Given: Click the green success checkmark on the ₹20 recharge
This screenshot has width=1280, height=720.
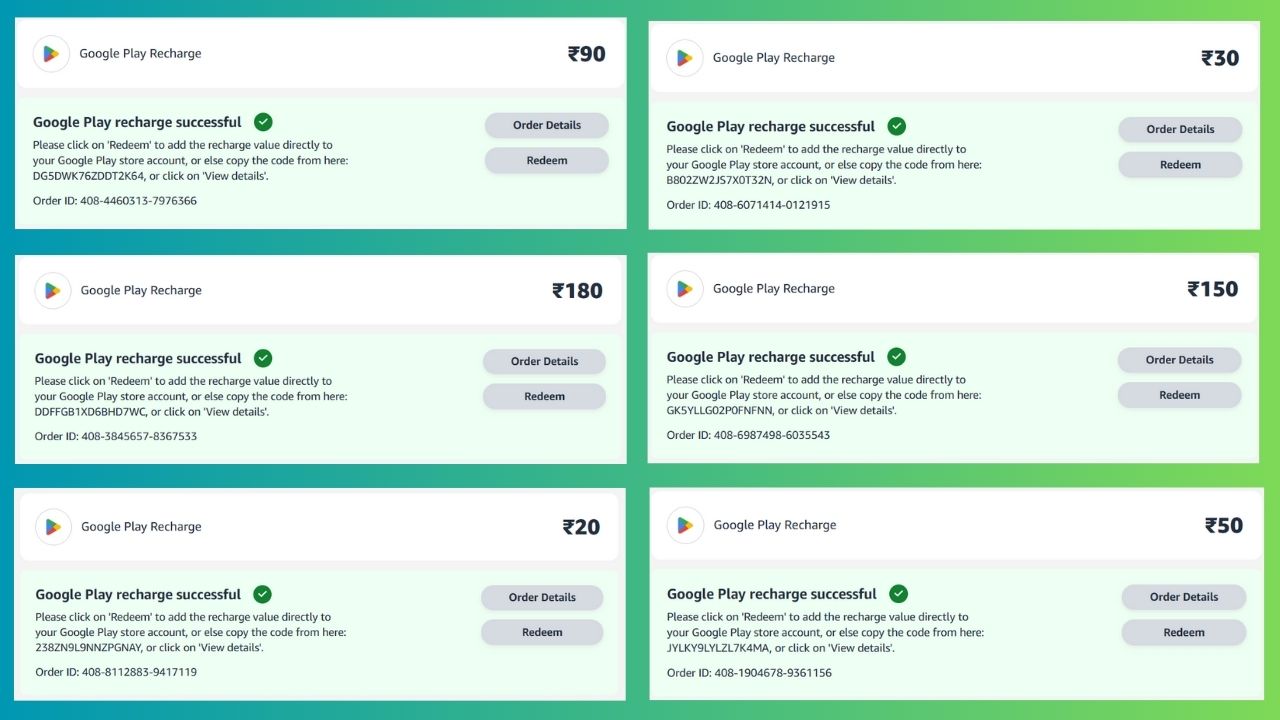Looking at the screenshot, I should point(263,594).
